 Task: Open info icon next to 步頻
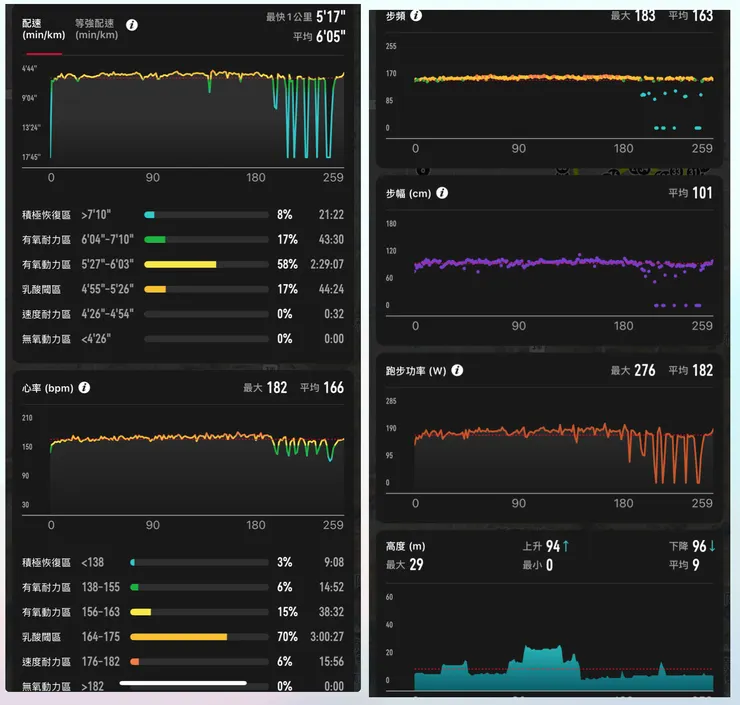point(416,15)
